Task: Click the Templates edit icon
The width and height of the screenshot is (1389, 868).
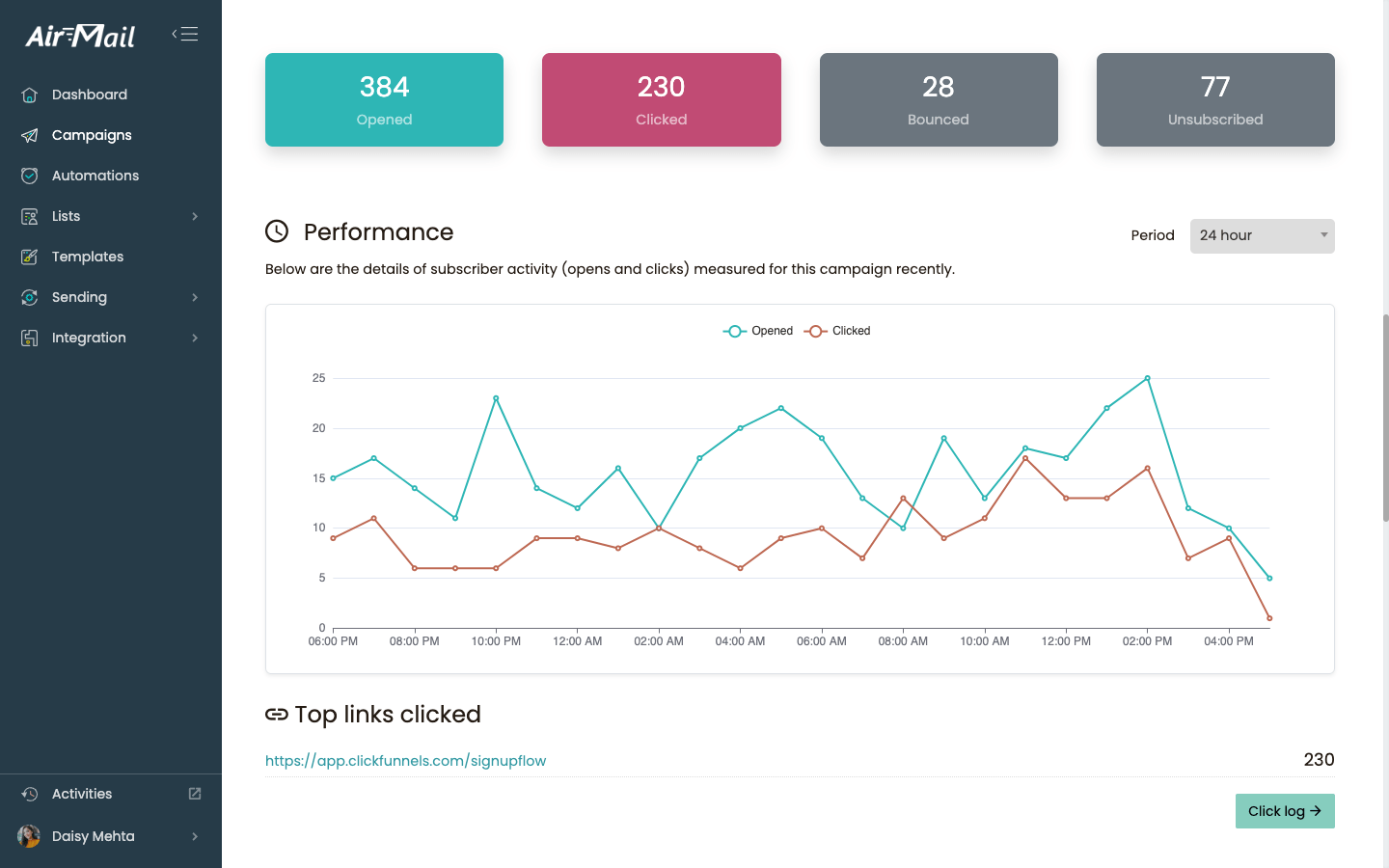Action: click(x=30, y=257)
